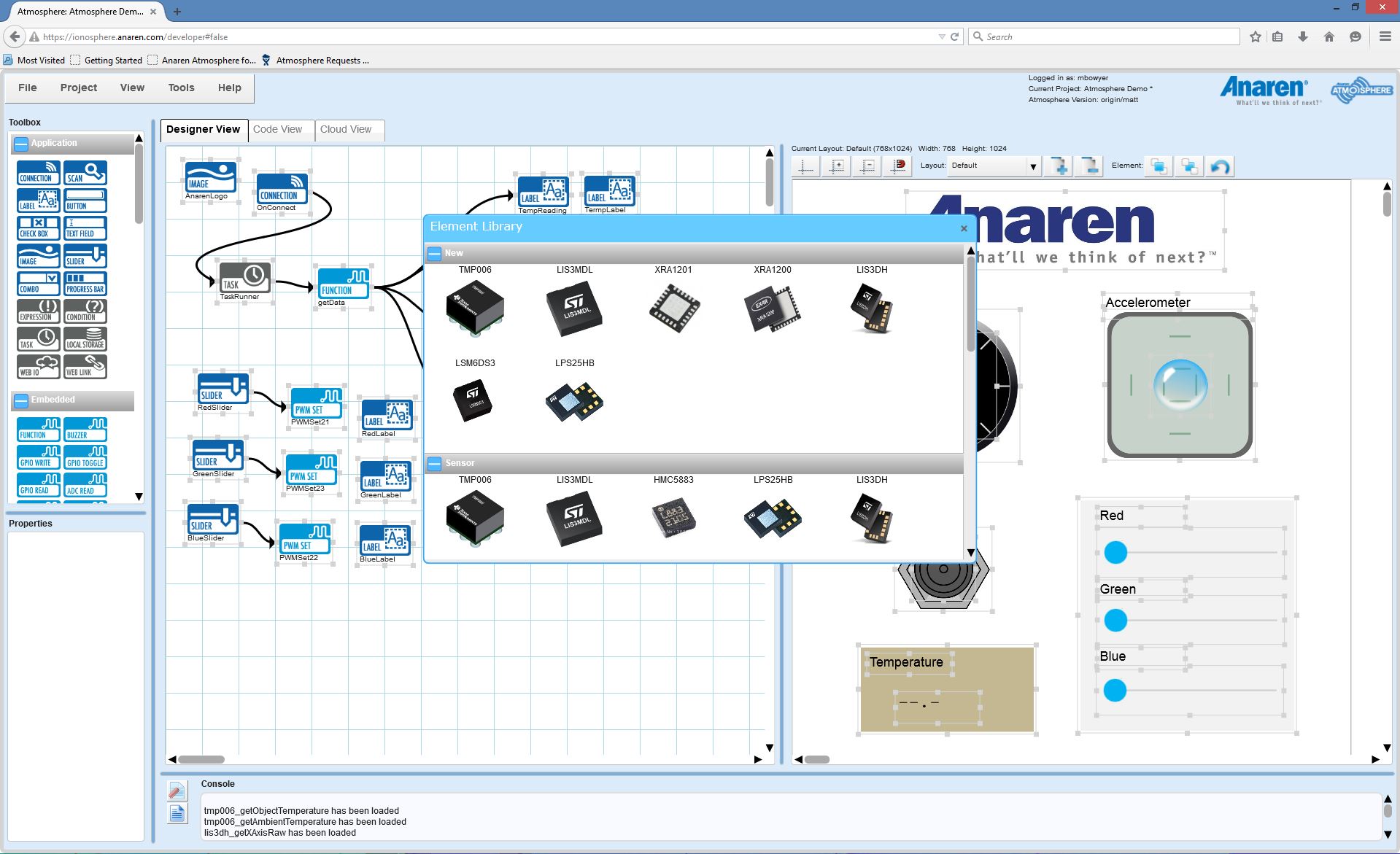The image size is (1400, 854).
Task: Collapse the Sensor section in Element Library
Action: point(434,464)
